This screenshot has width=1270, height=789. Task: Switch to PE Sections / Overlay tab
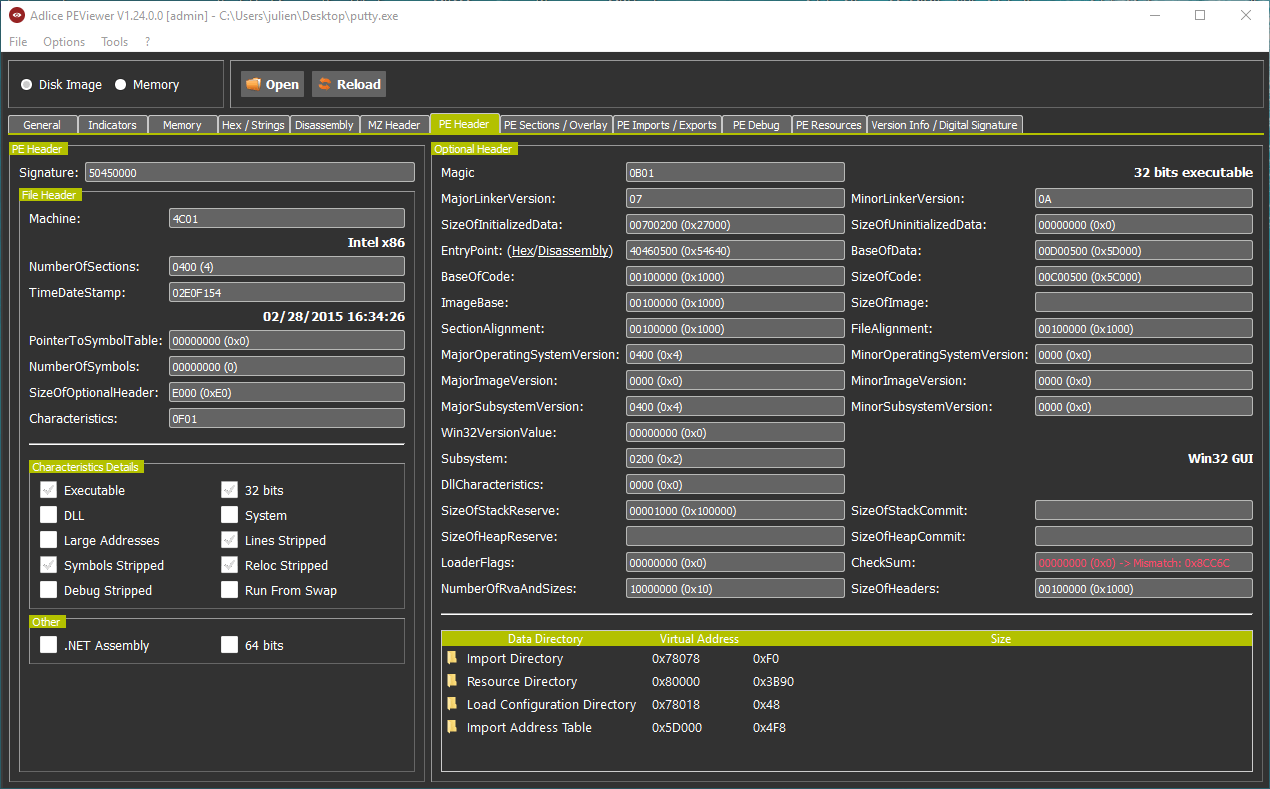coord(555,125)
